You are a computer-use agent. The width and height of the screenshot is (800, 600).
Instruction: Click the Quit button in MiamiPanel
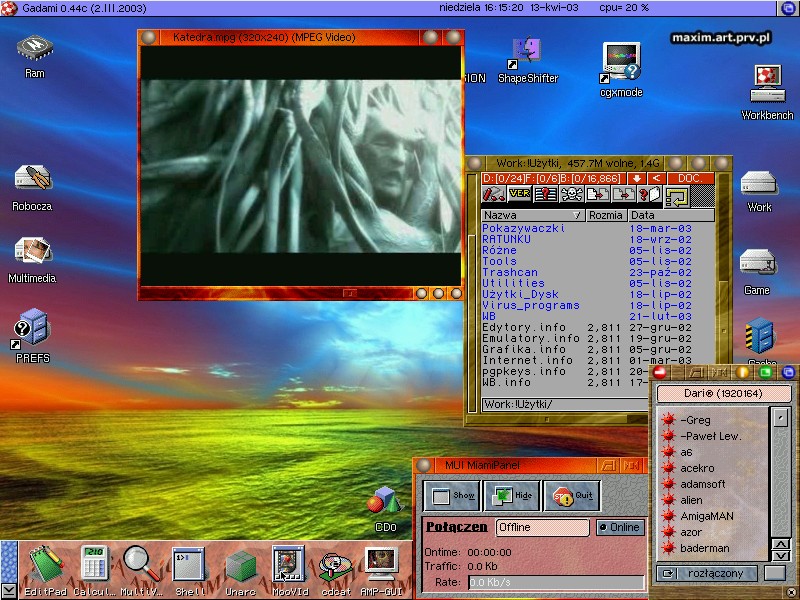[572, 495]
